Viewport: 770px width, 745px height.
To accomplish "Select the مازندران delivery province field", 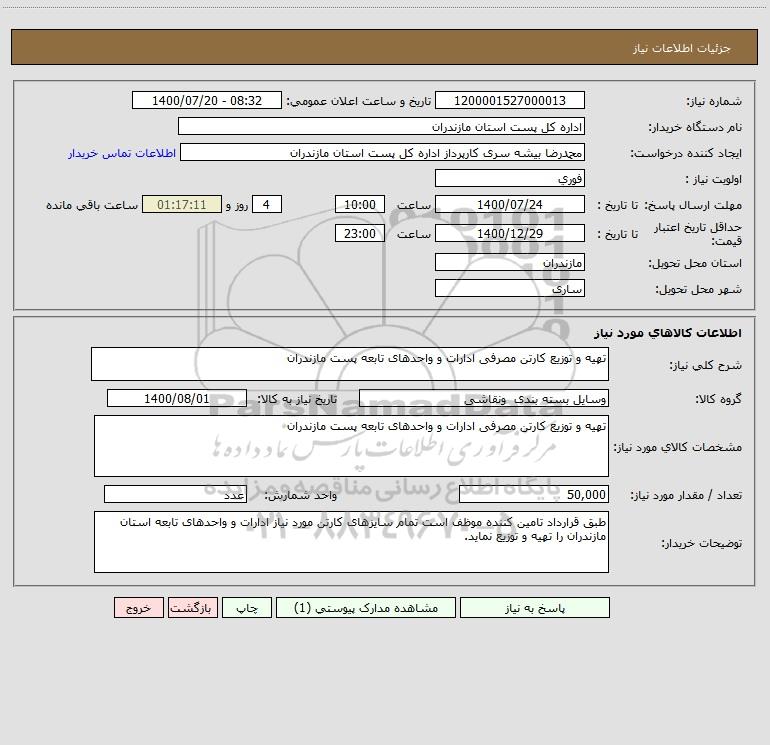I will (x=510, y=262).
